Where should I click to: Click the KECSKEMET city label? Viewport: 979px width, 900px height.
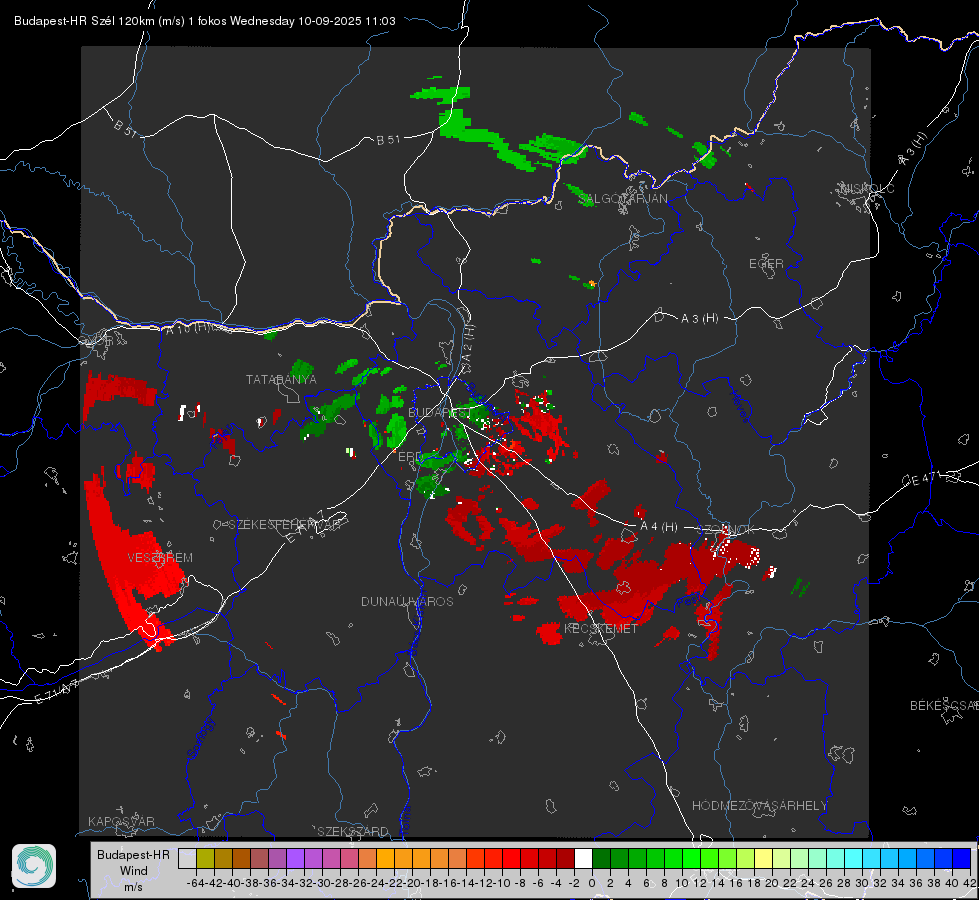click(601, 629)
